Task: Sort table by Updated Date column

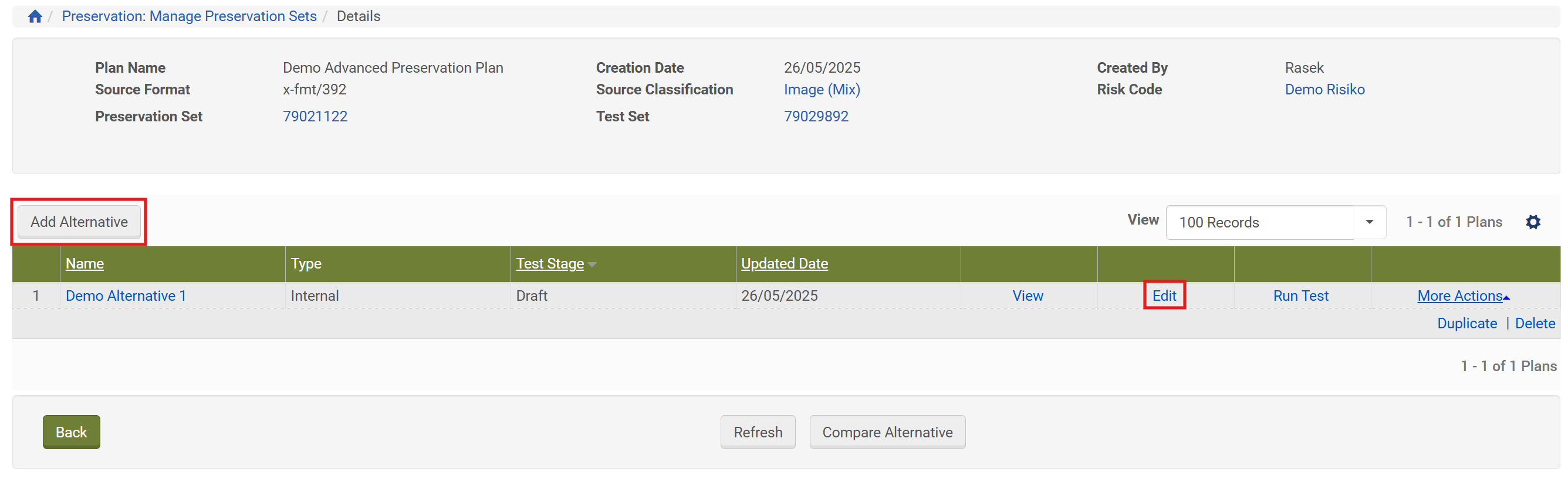Action: point(784,263)
